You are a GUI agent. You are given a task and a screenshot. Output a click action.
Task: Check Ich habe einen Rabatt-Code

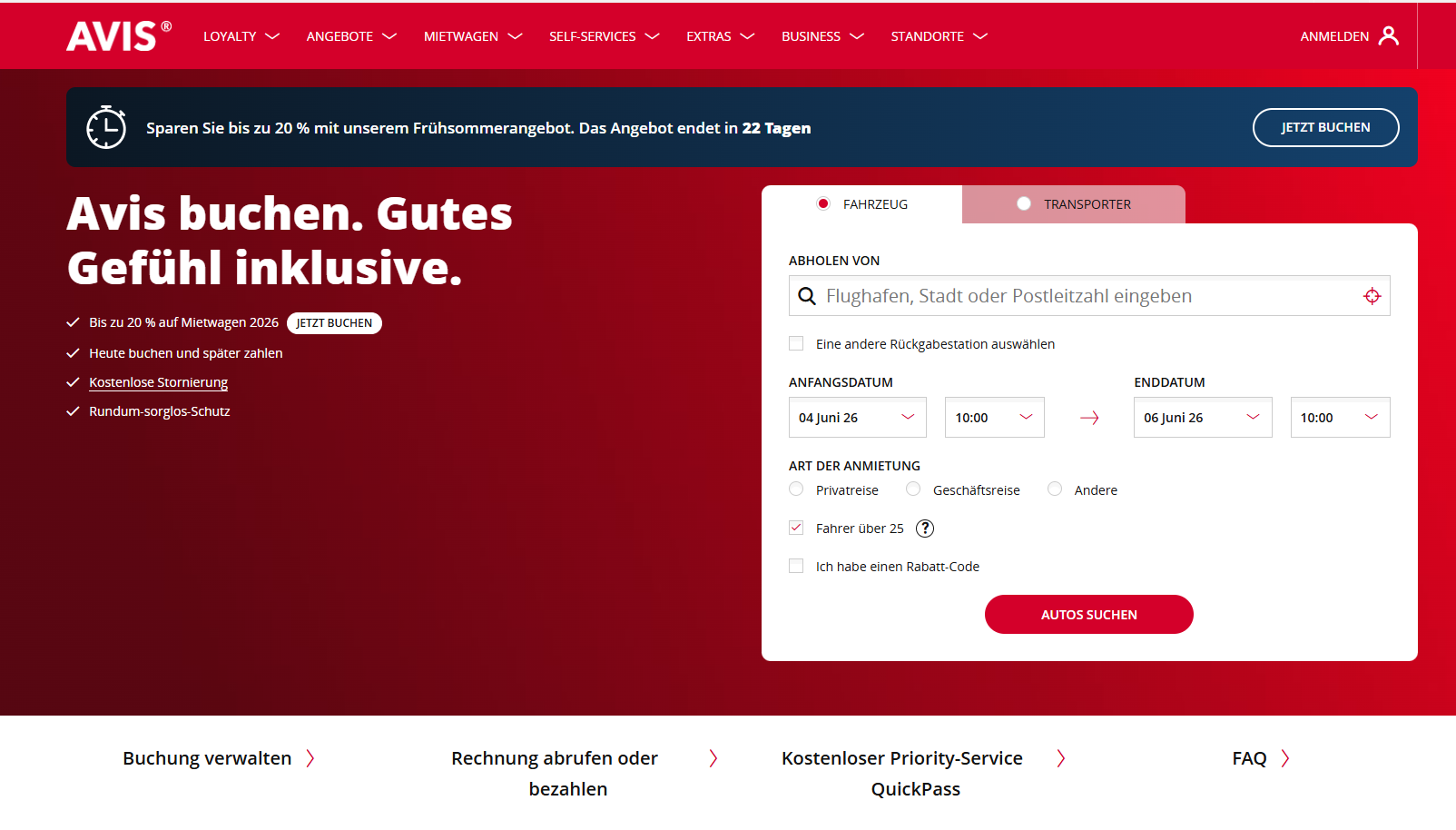[x=796, y=566]
